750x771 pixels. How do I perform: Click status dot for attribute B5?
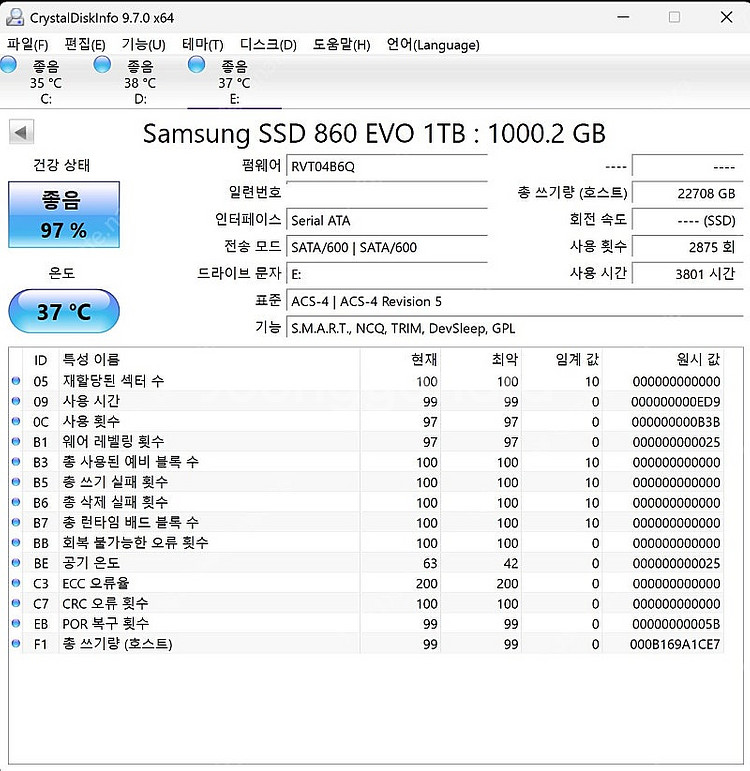pos(16,482)
